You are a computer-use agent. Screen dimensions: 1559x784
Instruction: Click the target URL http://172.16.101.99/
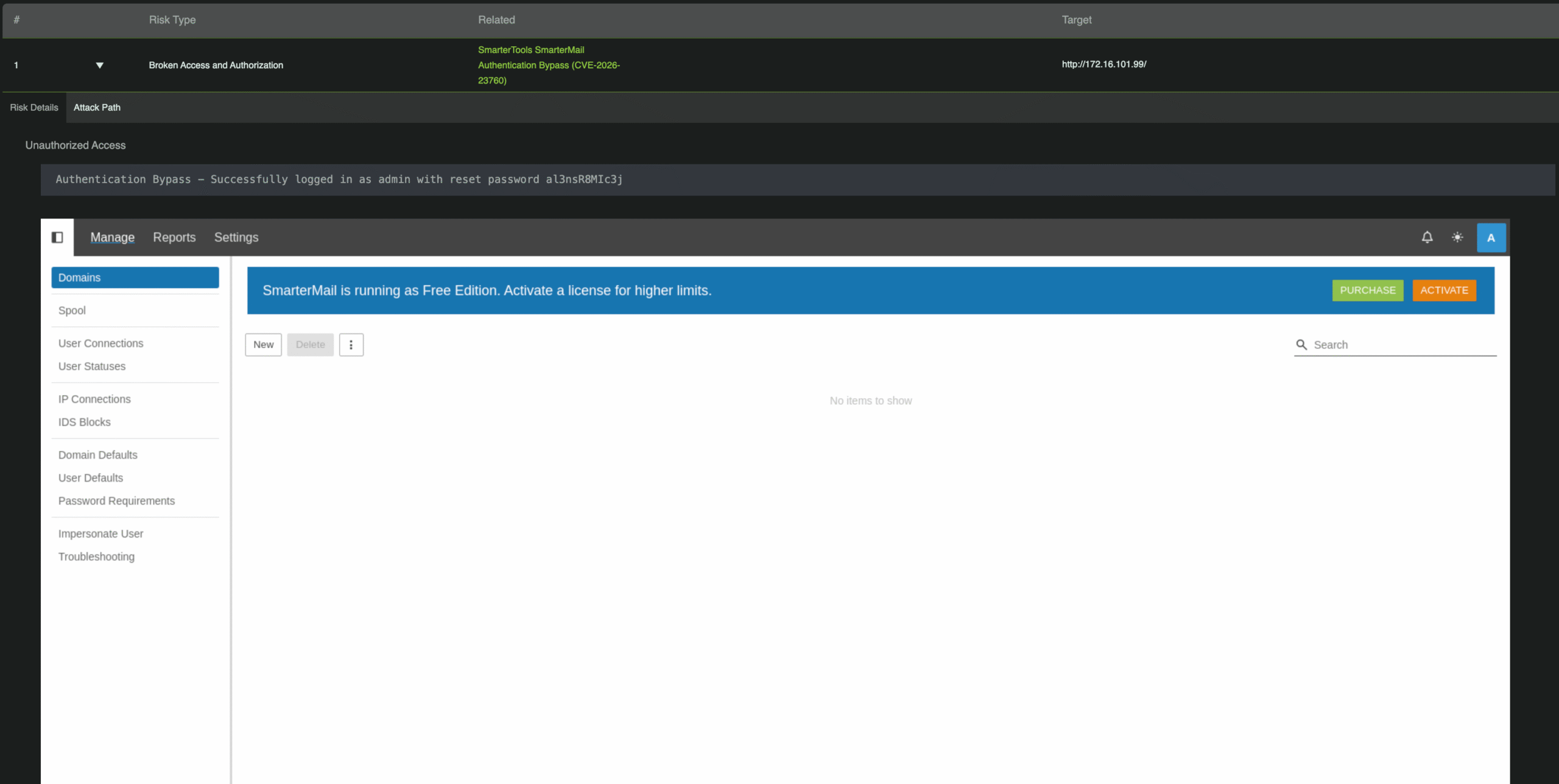tap(1104, 65)
